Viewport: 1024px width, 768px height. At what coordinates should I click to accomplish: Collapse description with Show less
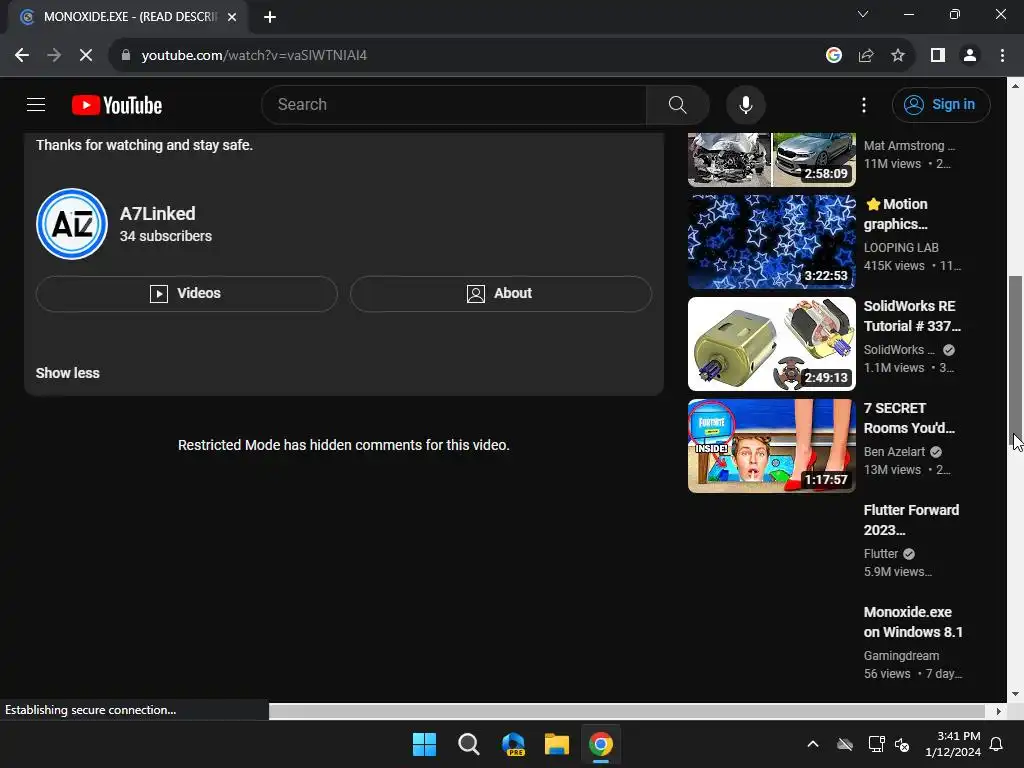pyautogui.click(x=67, y=373)
